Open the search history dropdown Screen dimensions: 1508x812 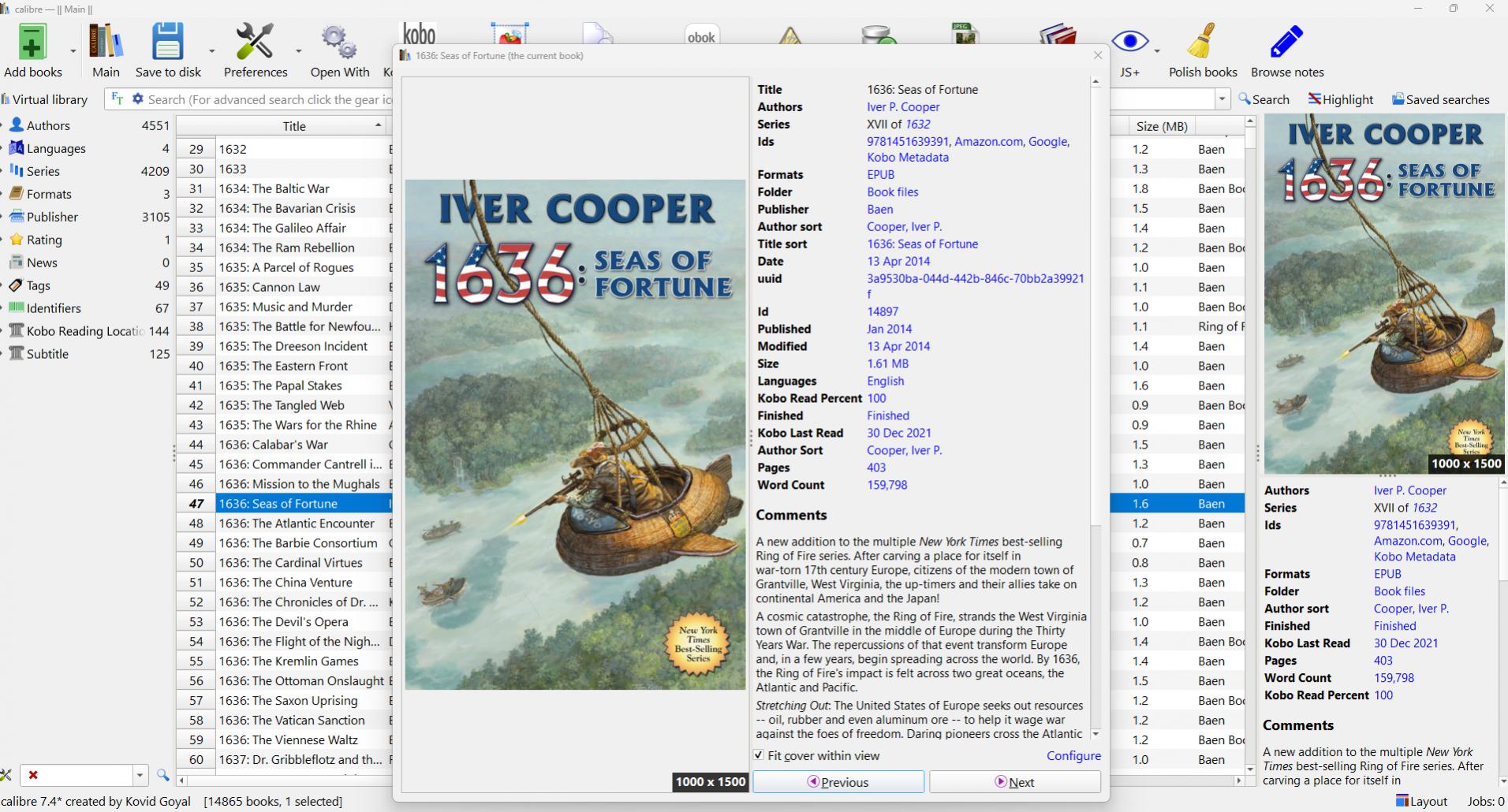point(1222,99)
